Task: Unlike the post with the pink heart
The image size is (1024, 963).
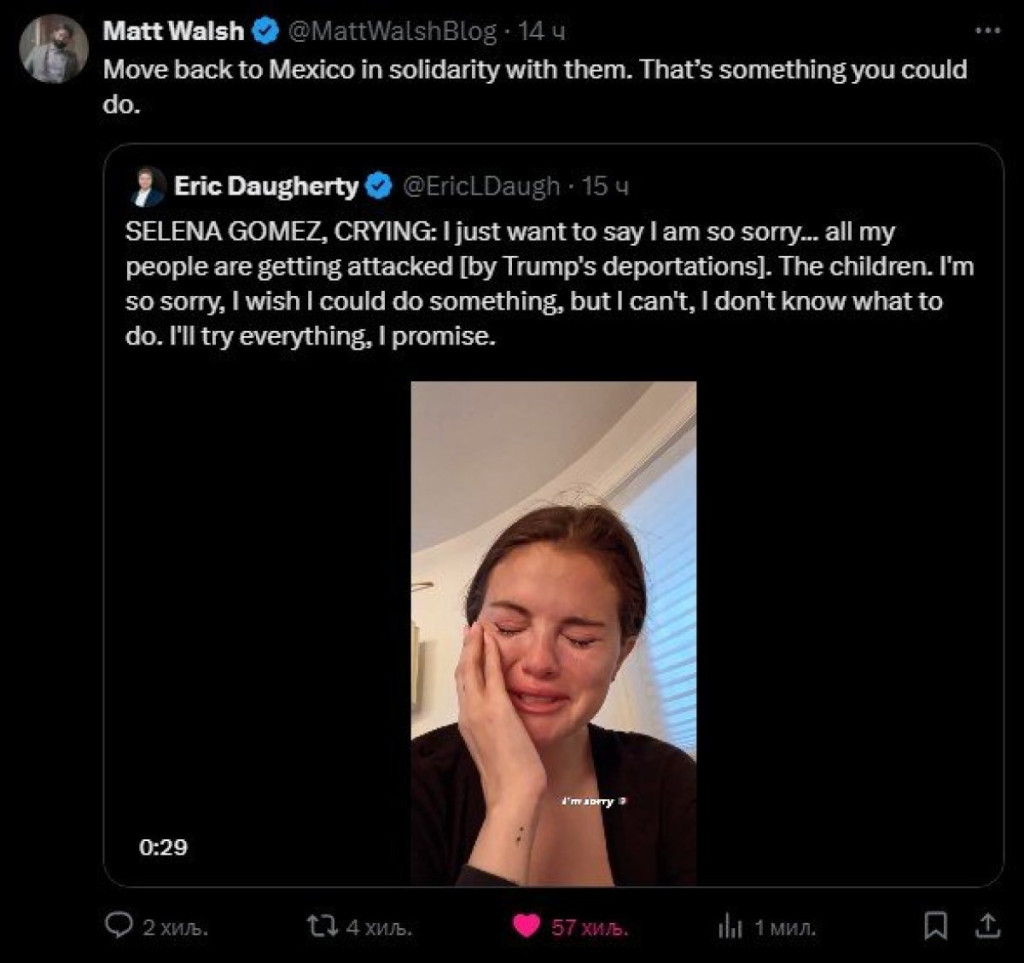Action: click(x=527, y=926)
